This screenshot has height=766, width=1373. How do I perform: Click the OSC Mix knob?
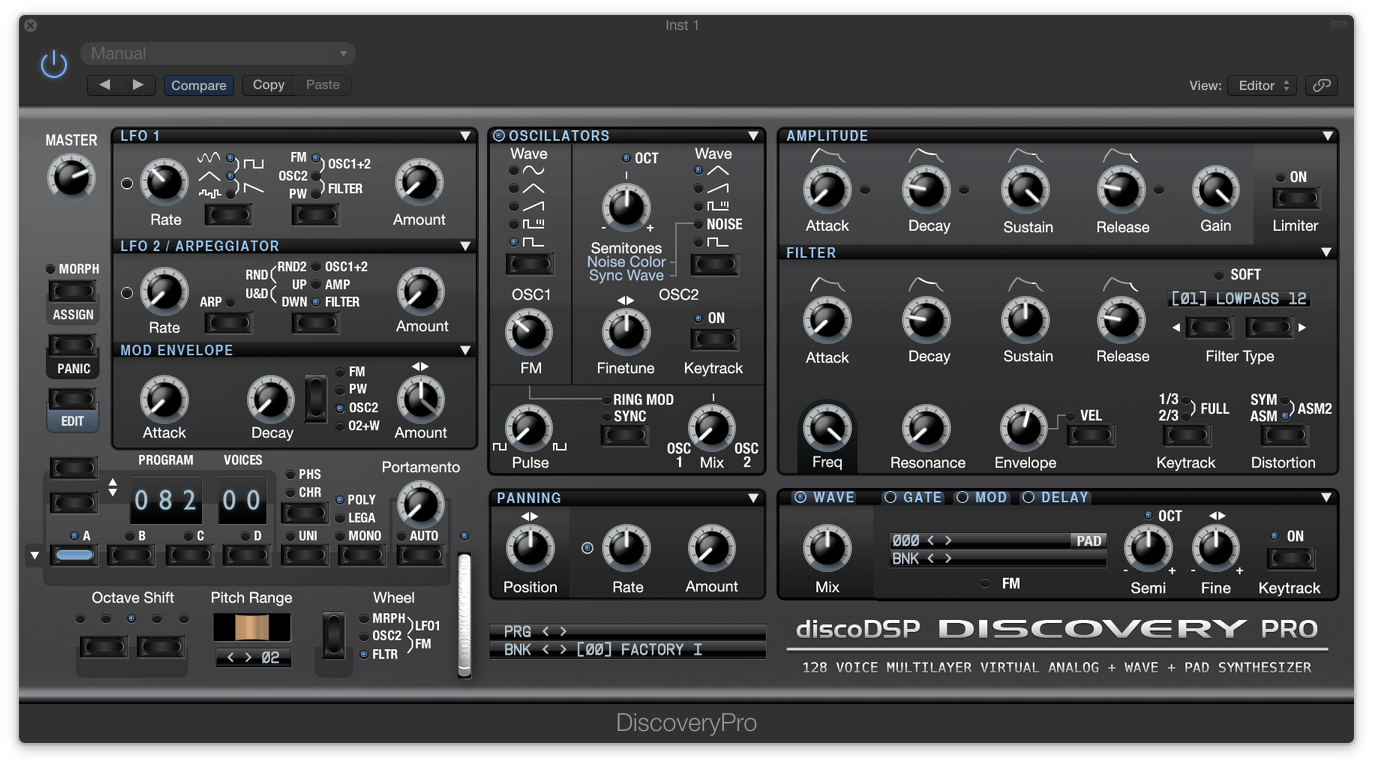[712, 429]
